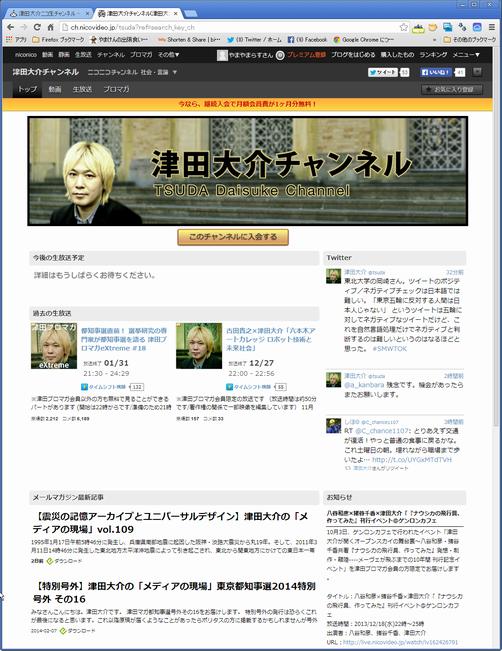Open the 愛知事選直前！broadcast title link
Image resolution: width=502 pixels, height=651 pixels.
pyautogui.click(x=124, y=339)
